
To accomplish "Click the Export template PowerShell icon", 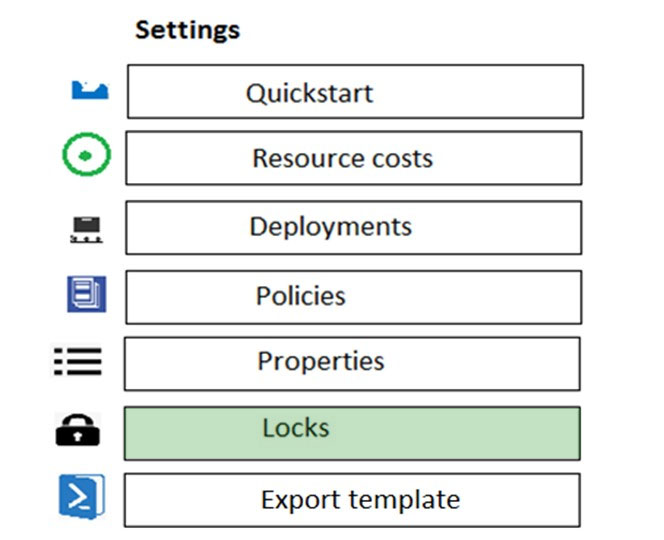I will (82, 496).
